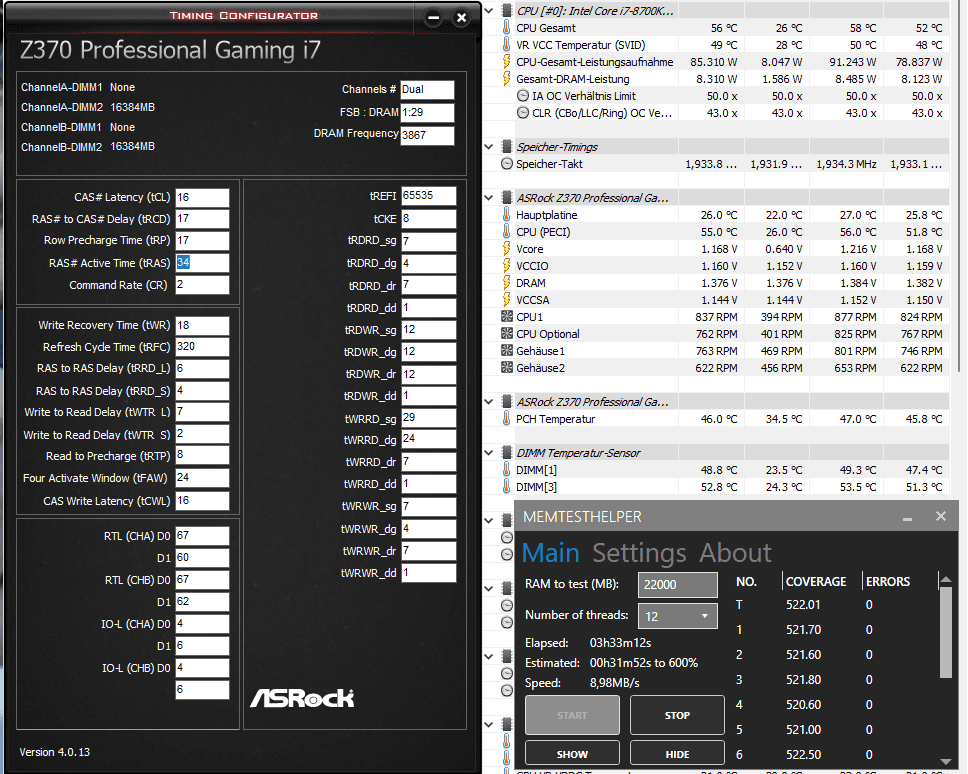Click the MemTestHelper results scrollbar thumb
Screen dimensions: 968x774
(945, 633)
